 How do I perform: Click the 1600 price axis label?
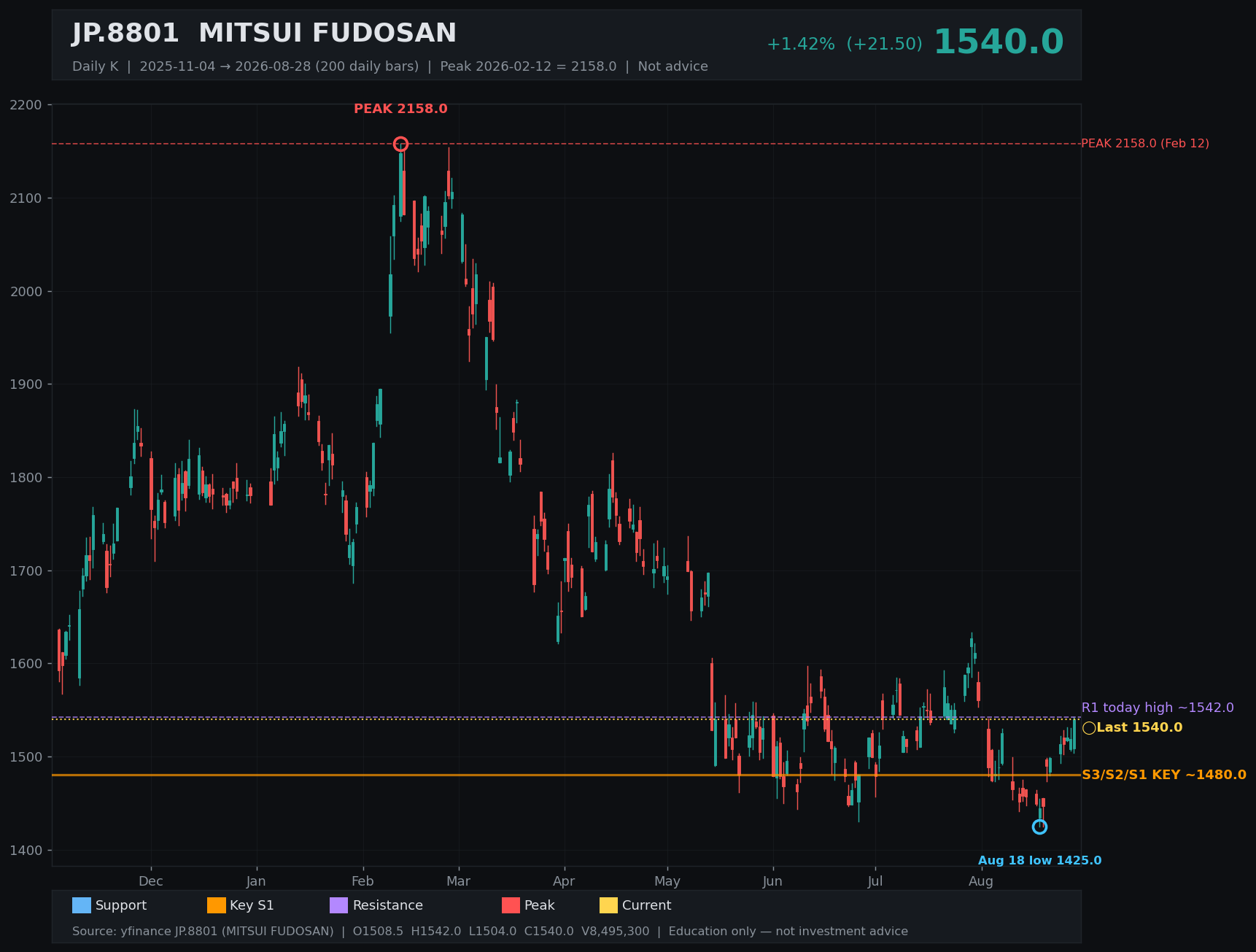coord(26,664)
